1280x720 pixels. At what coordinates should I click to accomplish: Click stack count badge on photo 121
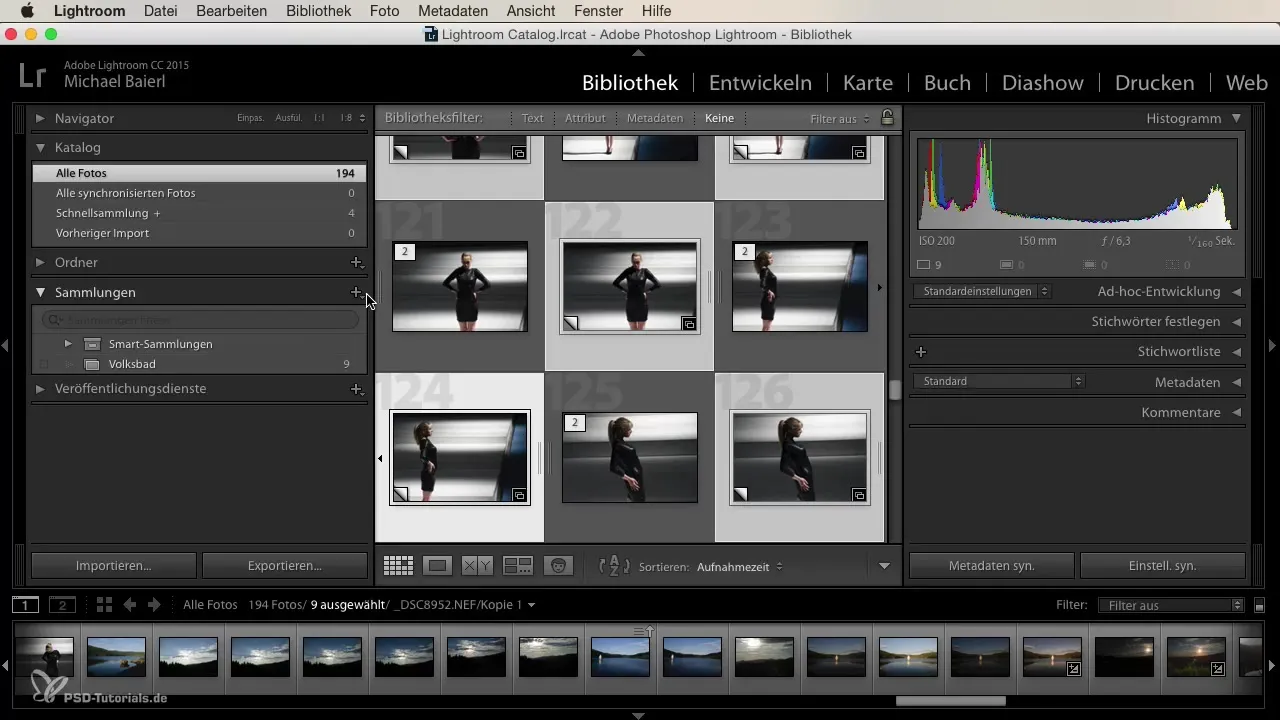[405, 252]
